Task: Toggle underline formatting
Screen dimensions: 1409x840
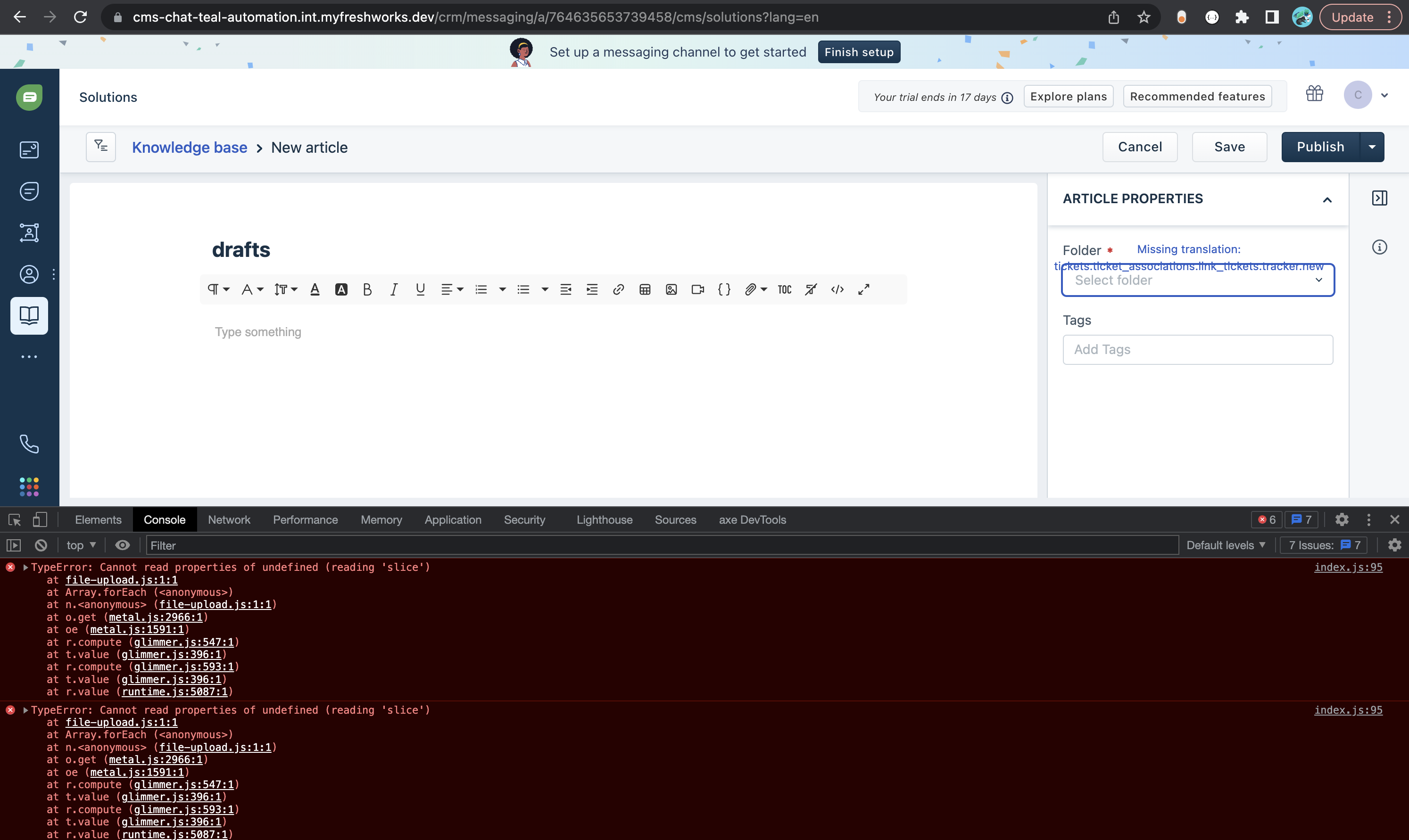Action: point(420,289)
